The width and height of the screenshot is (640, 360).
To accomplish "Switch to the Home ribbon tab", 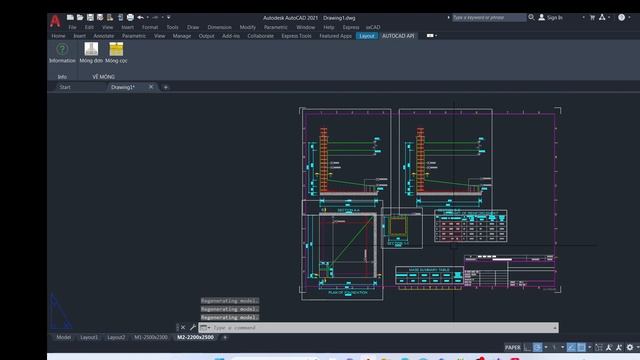I will (x=58, y=36).
